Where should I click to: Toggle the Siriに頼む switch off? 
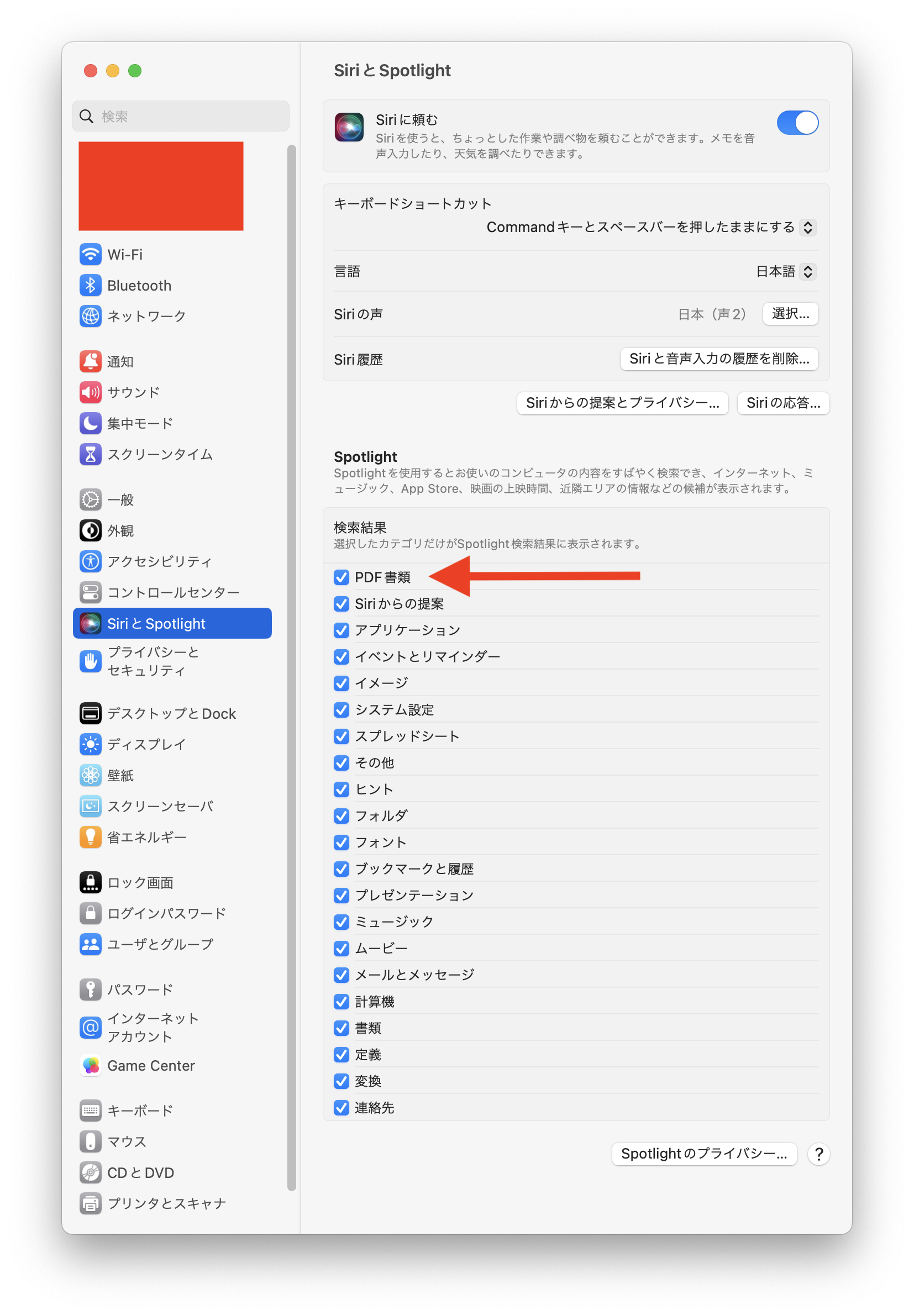pos(798,123)
